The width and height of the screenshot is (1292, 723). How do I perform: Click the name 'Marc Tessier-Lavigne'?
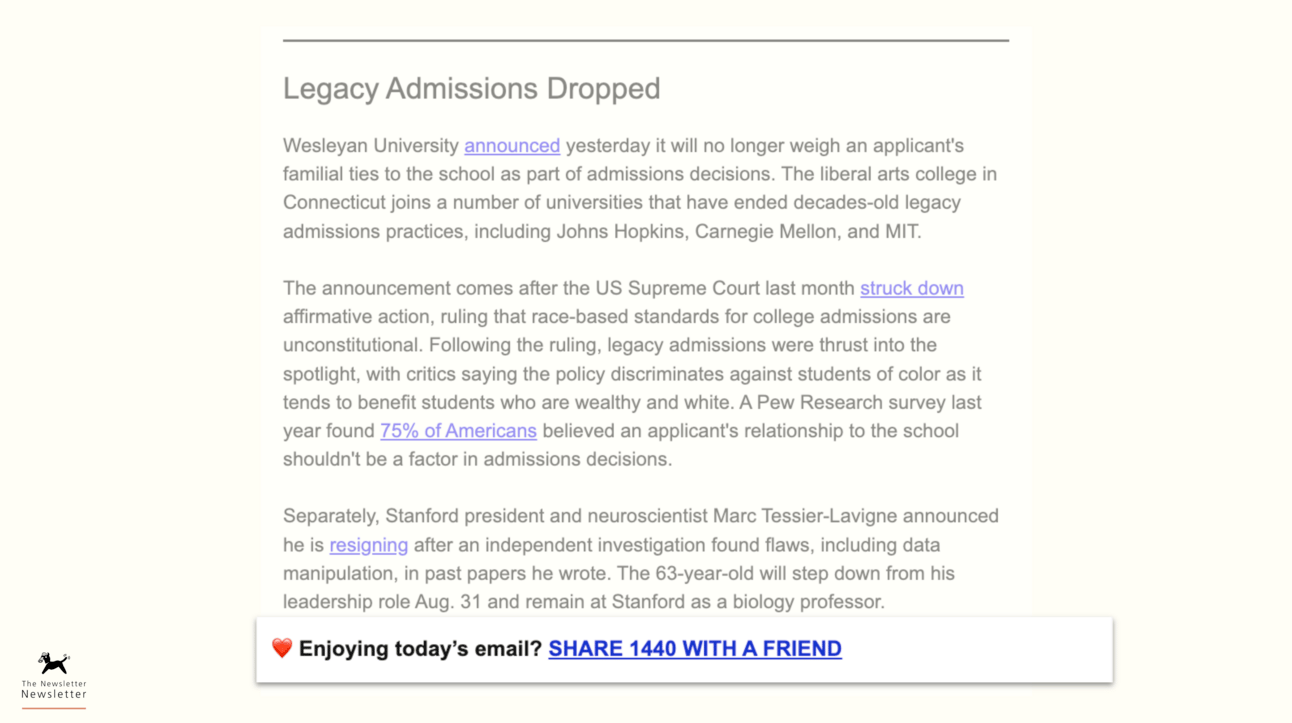click(804, 516)
